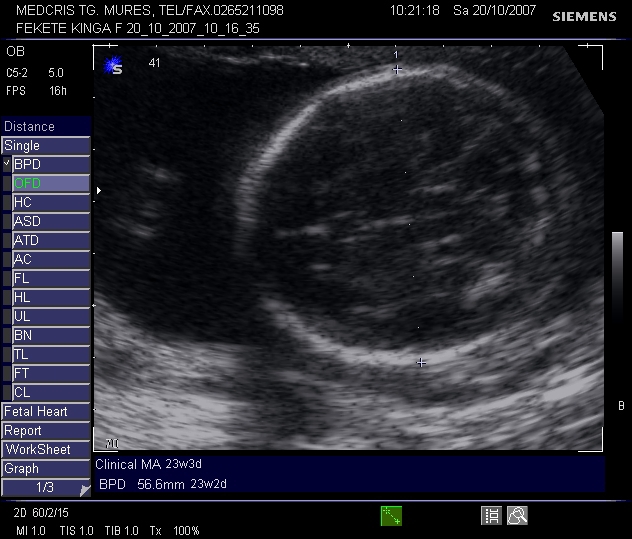The height and width of the screenshot is (539, 632).
Task: Click the top BPD caliper cross marker
Action: tap(397, 70)
